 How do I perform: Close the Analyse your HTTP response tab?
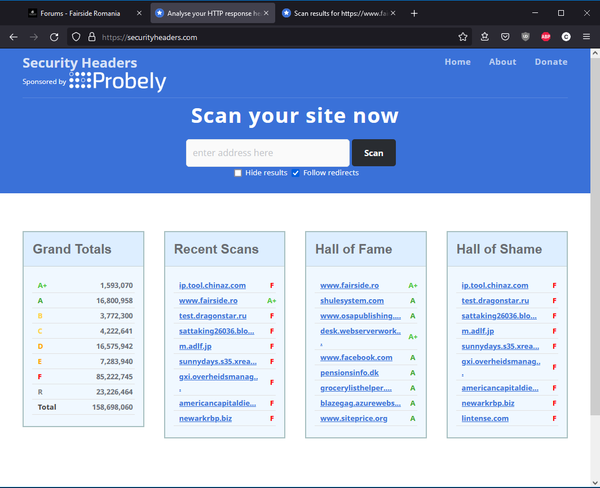coord(266,13)
